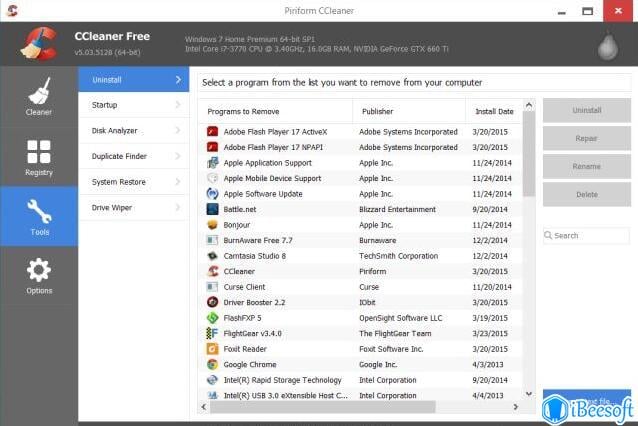Open the Duplicate Finder tab

click(134, 156)
